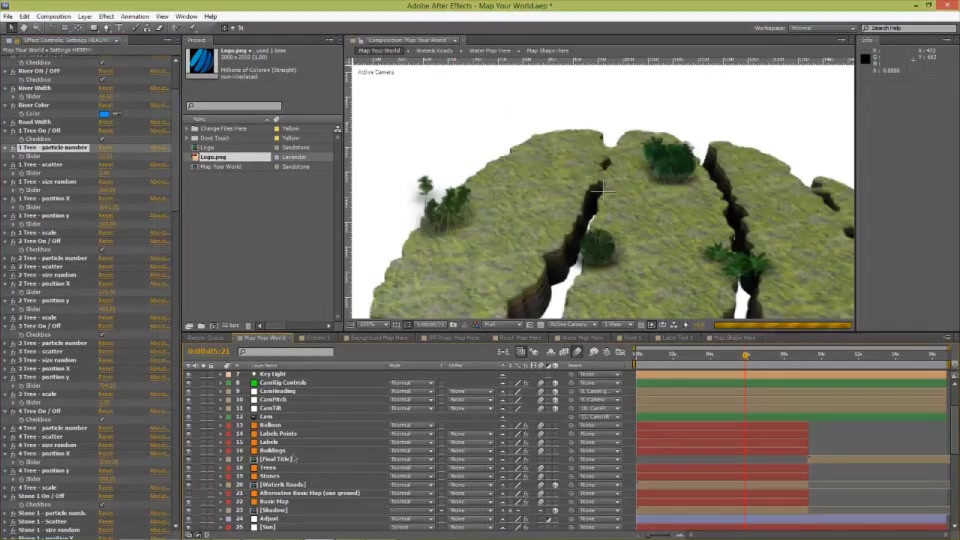Select the Pan Behind anchor tool
The height and width of the screenshot is (540, 960).
tap(78, 28)
